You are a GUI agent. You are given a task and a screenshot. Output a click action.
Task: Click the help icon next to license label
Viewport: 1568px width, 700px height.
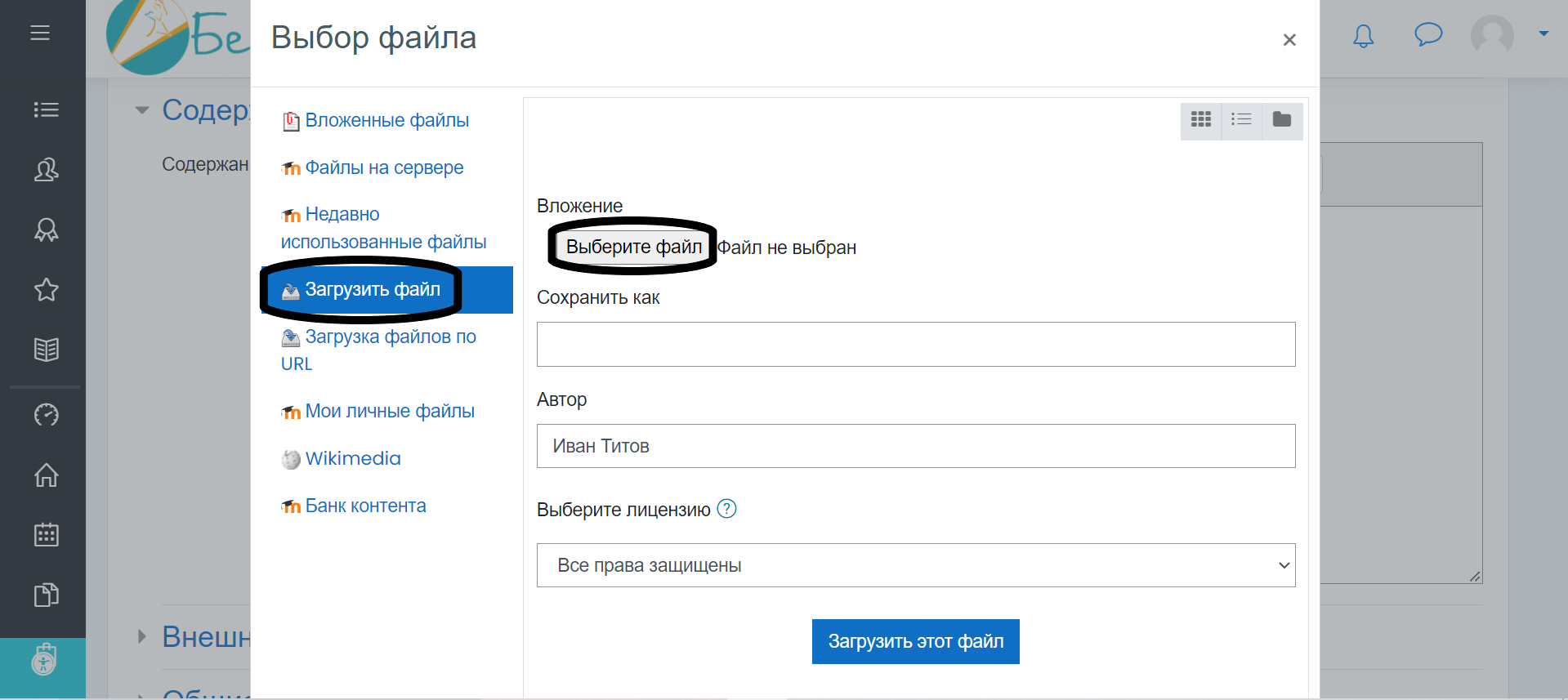(726, 509)
